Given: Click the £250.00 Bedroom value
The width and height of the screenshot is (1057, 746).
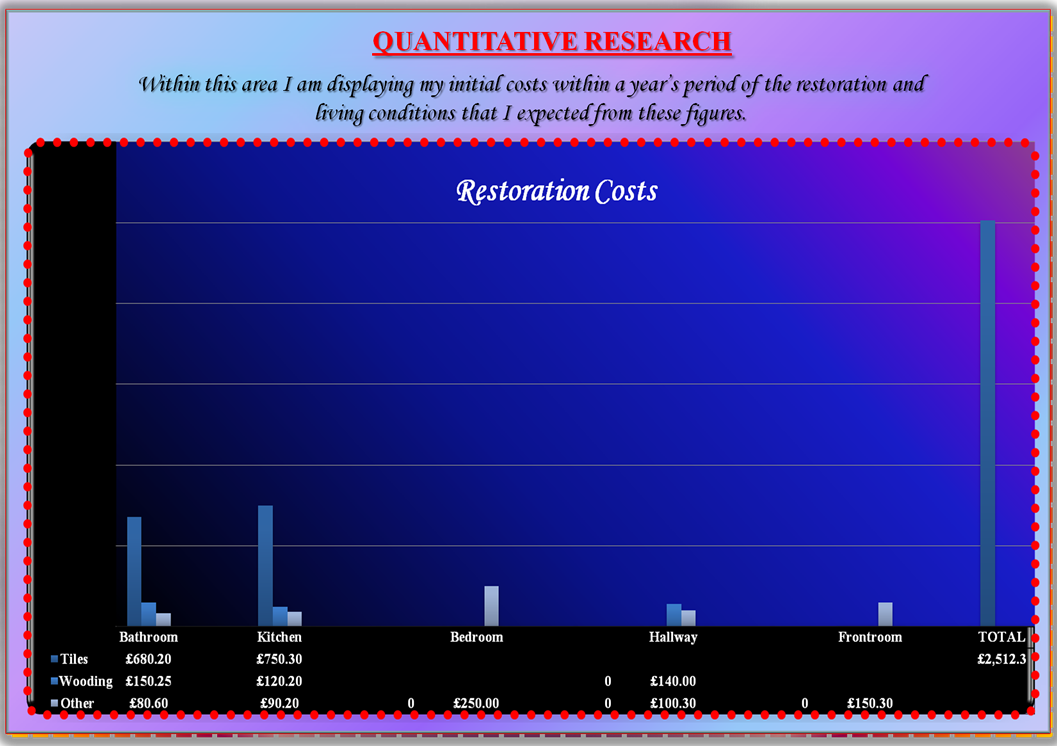Looking at the screenshot, I should 476,703.
